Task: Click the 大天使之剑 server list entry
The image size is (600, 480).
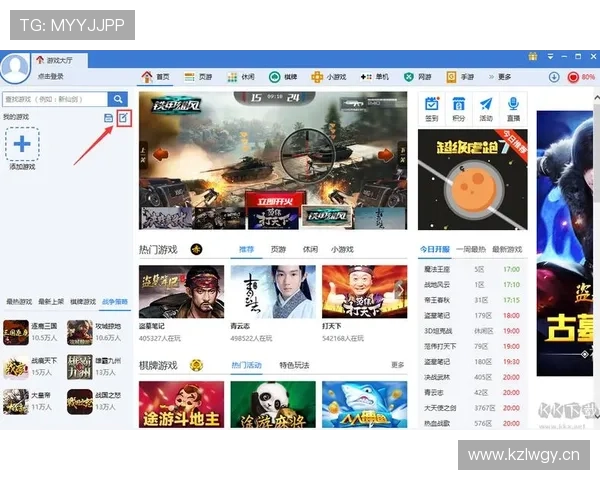Action: coord(472,408)
